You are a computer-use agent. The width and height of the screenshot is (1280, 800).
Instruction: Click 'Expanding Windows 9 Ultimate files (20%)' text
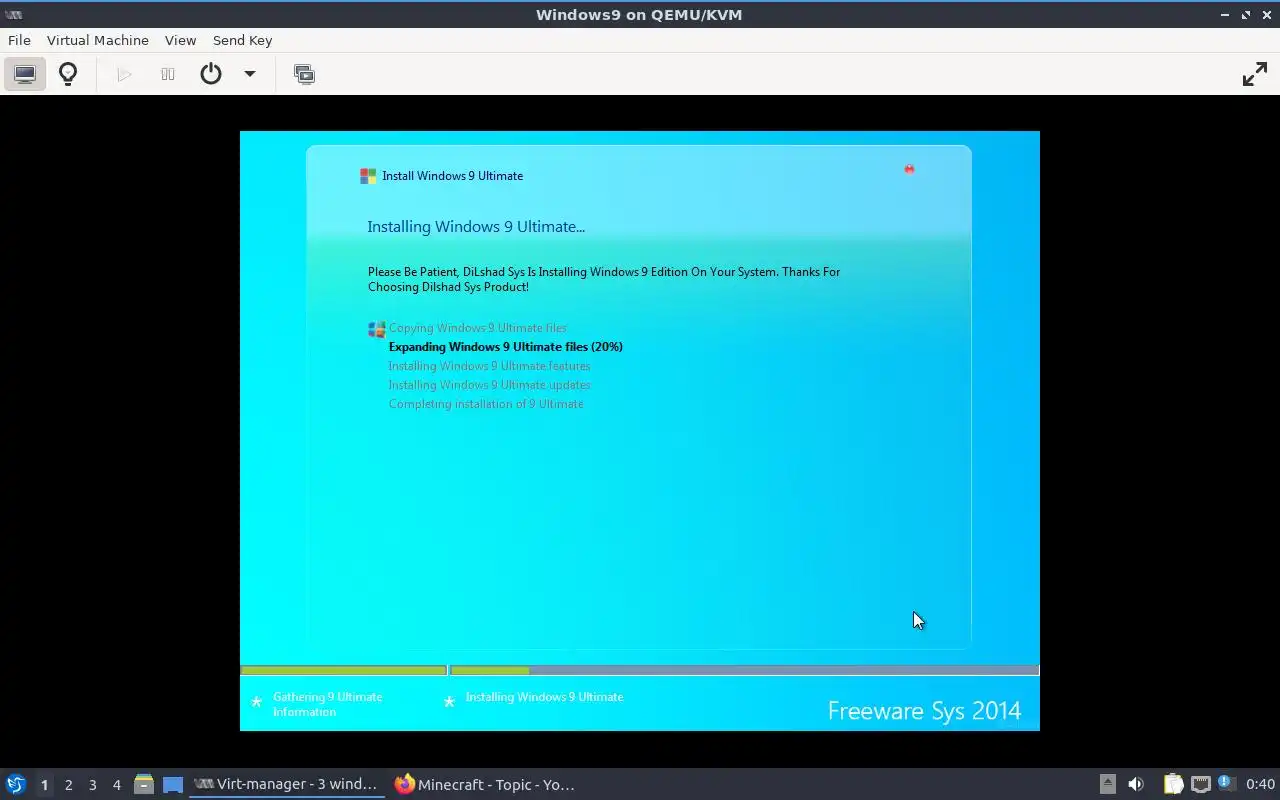505,347
